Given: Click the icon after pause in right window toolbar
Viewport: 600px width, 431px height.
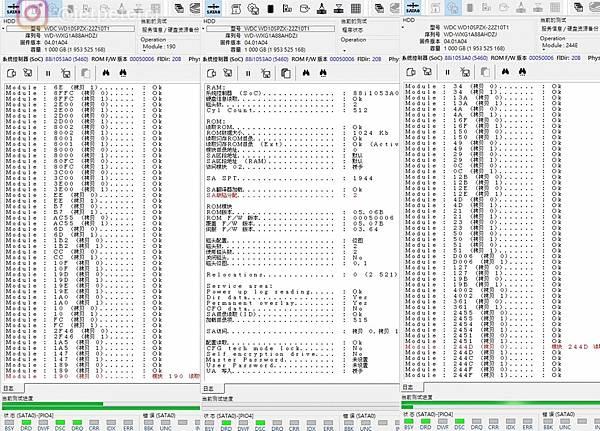Looking at the screenshot, I should [465, 72].
